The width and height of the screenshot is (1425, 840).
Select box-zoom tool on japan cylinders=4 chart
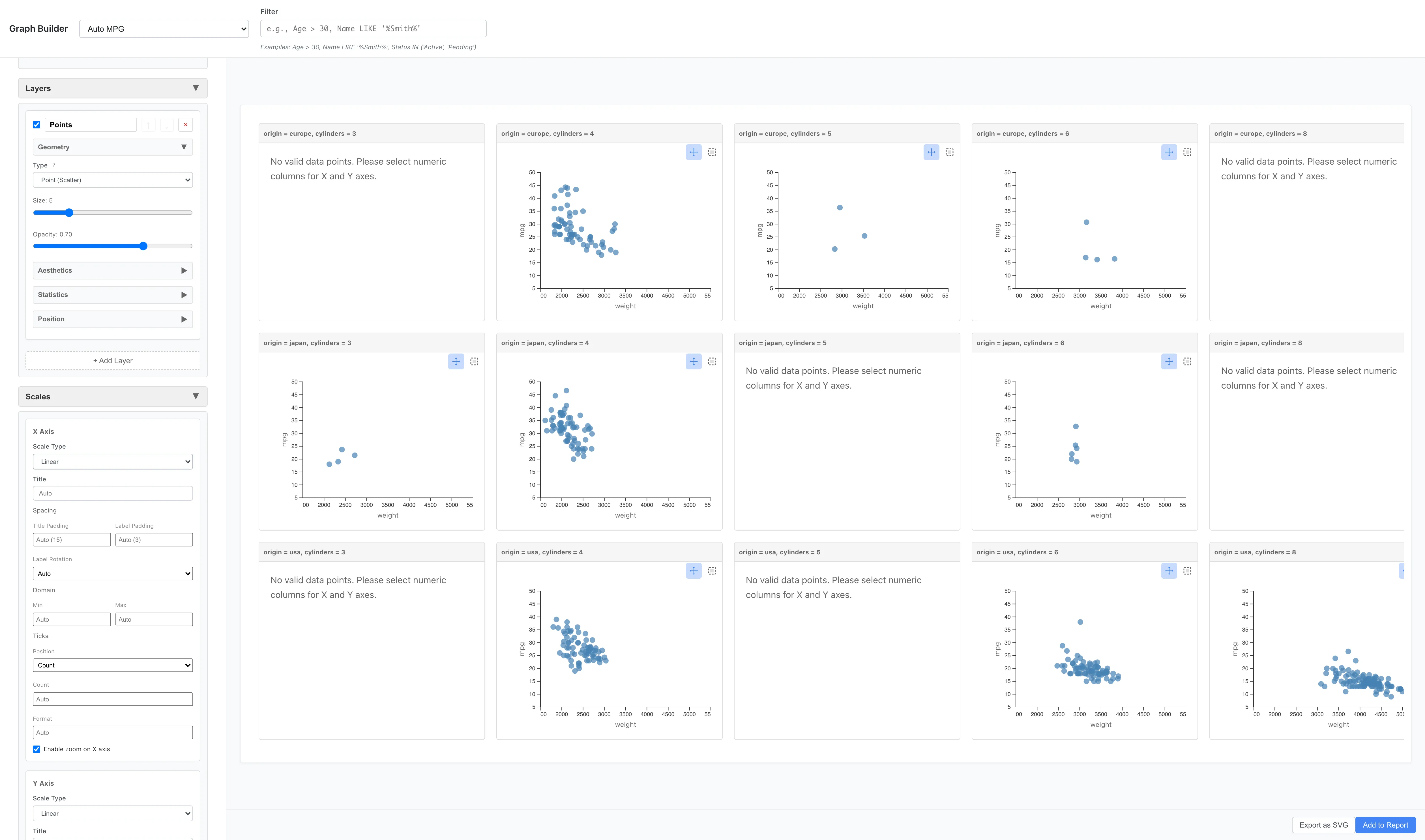pyautogui.click(x=711, y=361)
